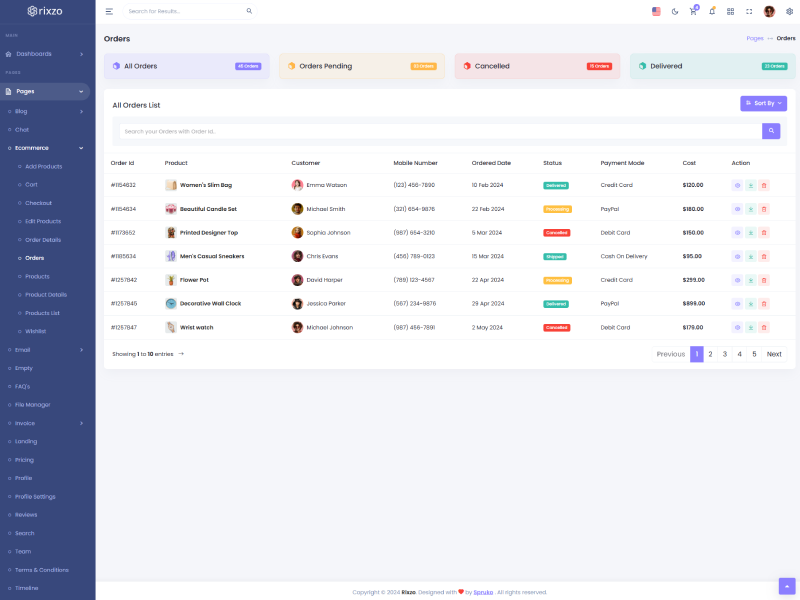Go to page 3 of orders
The width and height of the screenshot is (800, 600).
(x=725, y=354)
